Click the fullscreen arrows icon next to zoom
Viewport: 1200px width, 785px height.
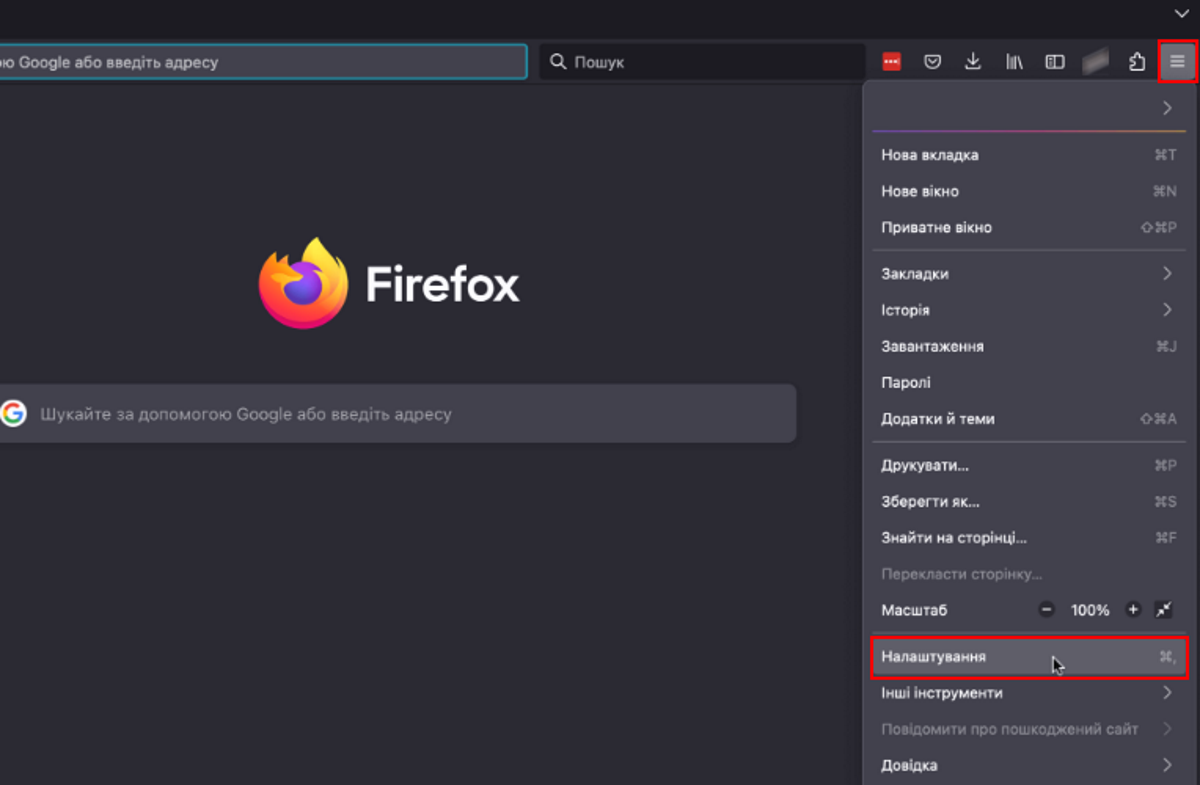coord(1163,610)
